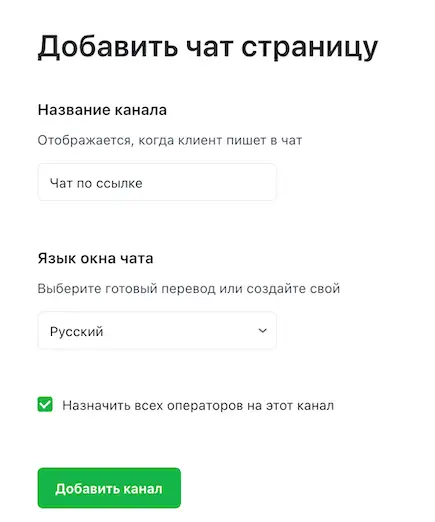Click the 'Назначить всех операторов на этот канал' label
This screenshot has height=522, width=435.
point(198,406)
